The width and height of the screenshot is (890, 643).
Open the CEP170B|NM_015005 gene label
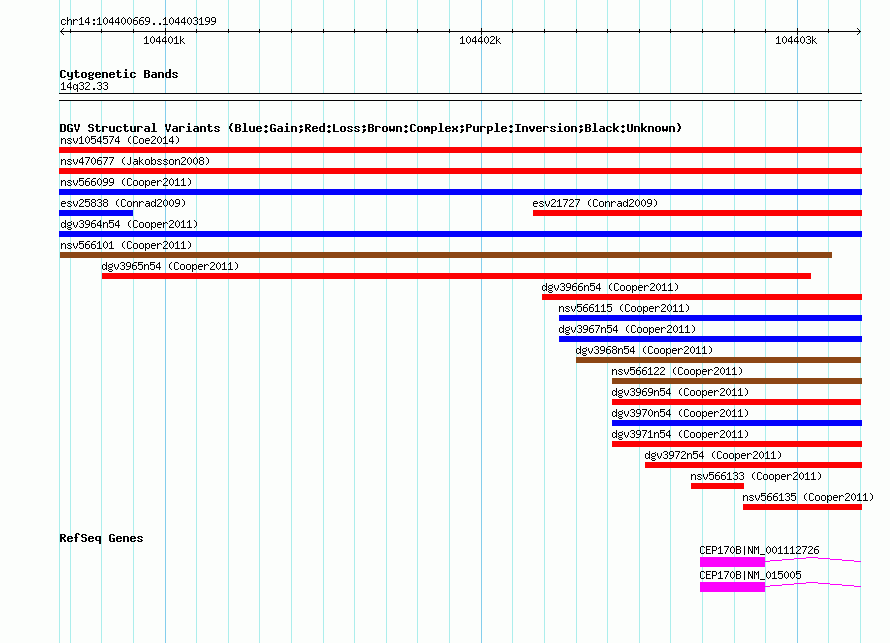750,575
